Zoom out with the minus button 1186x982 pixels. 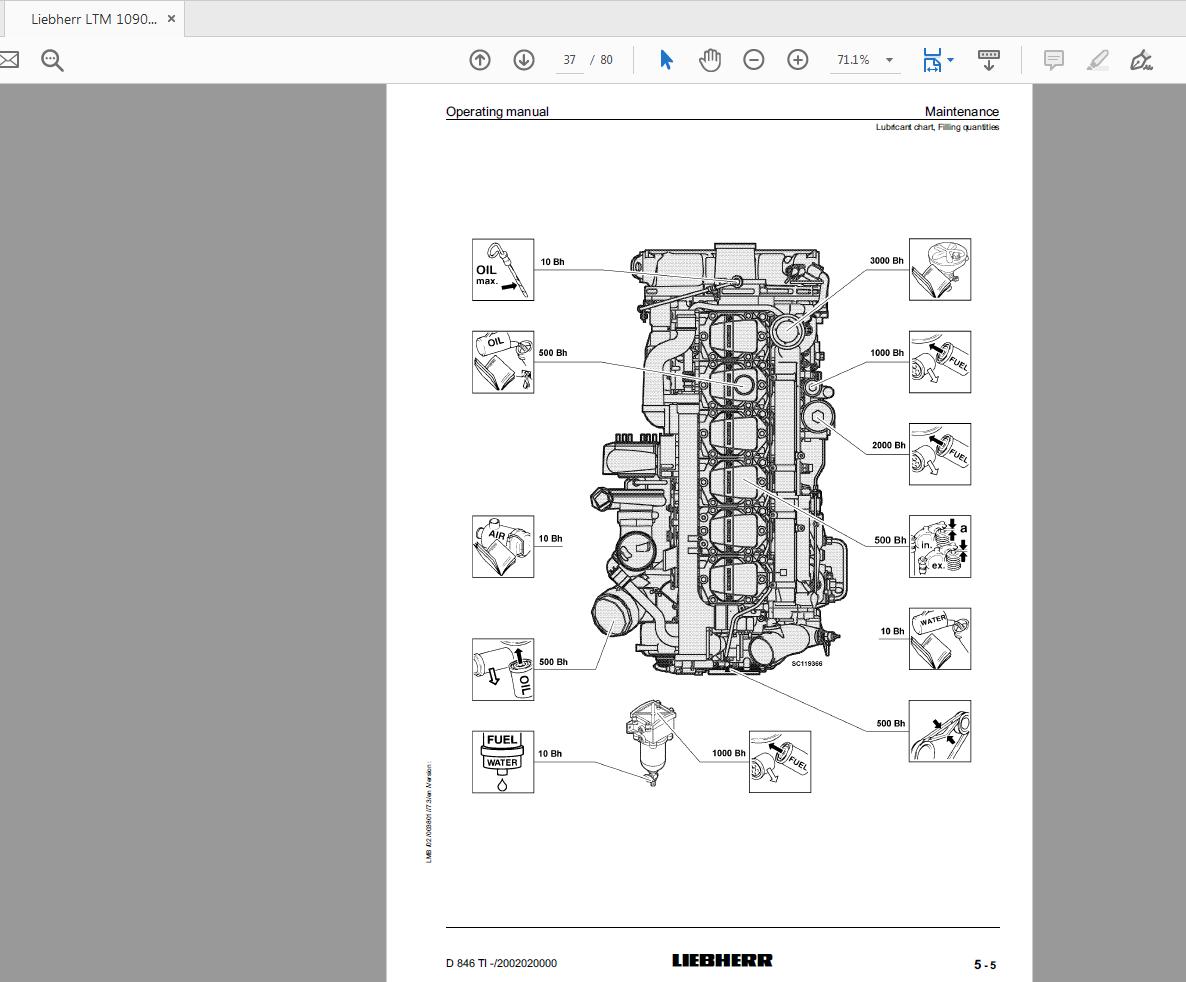coord(754,60)
